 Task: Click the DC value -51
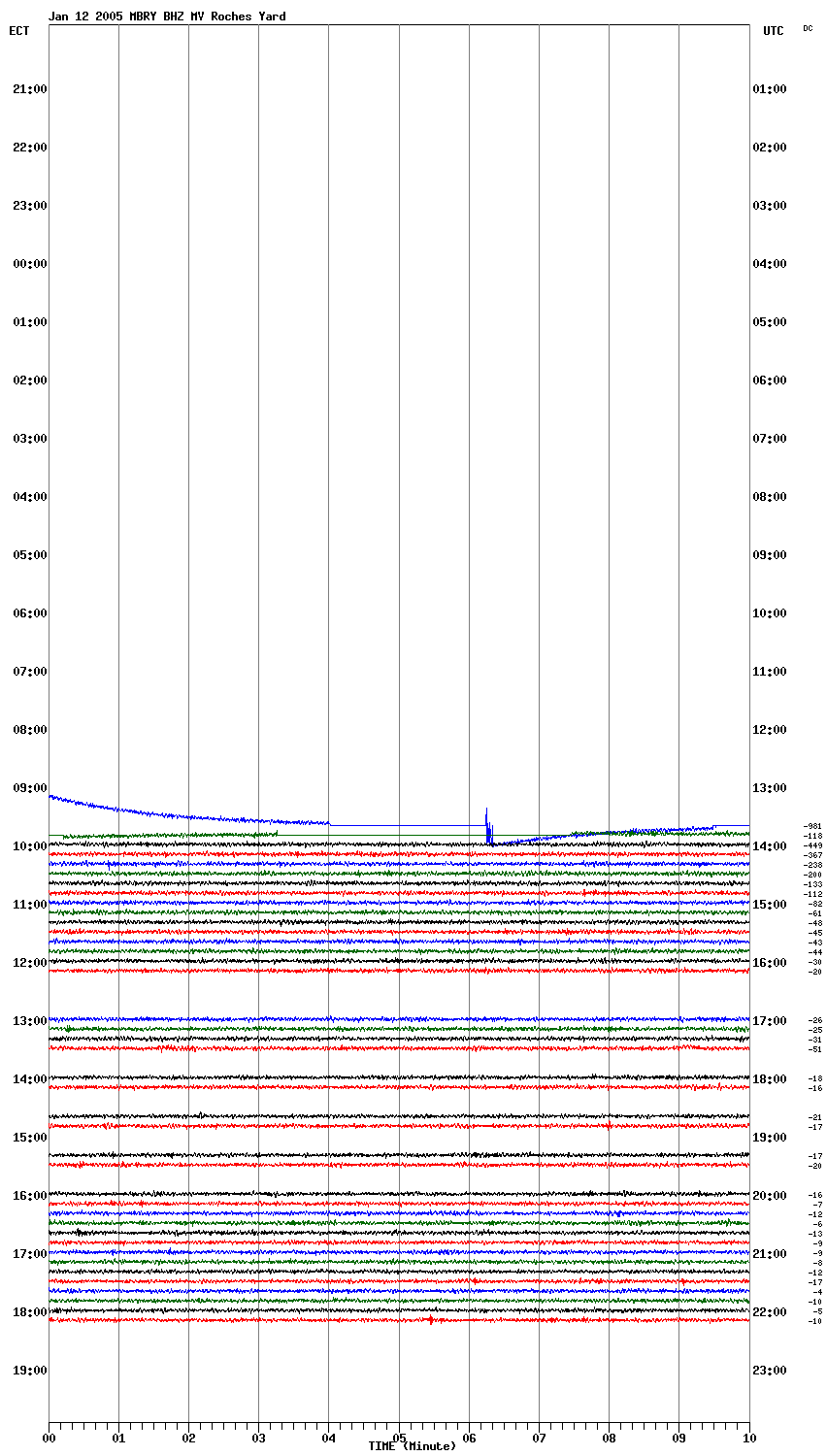point(814,1049)
